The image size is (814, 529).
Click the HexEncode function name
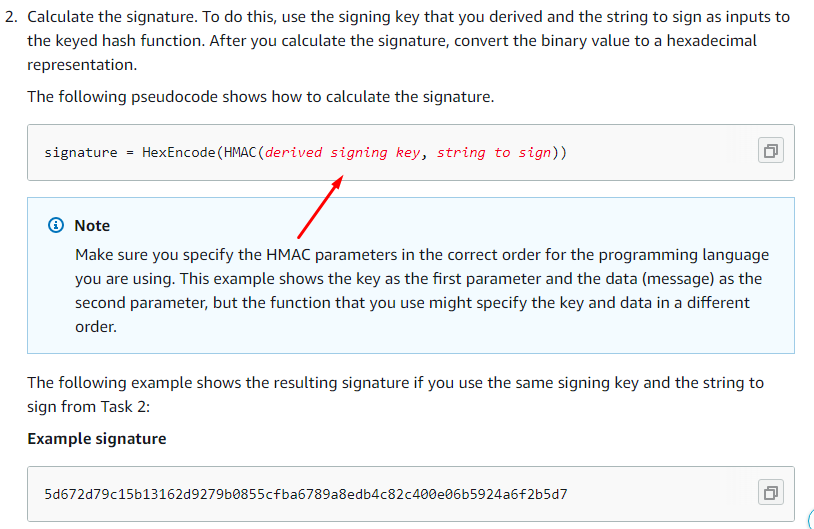[x=179, y=153]
